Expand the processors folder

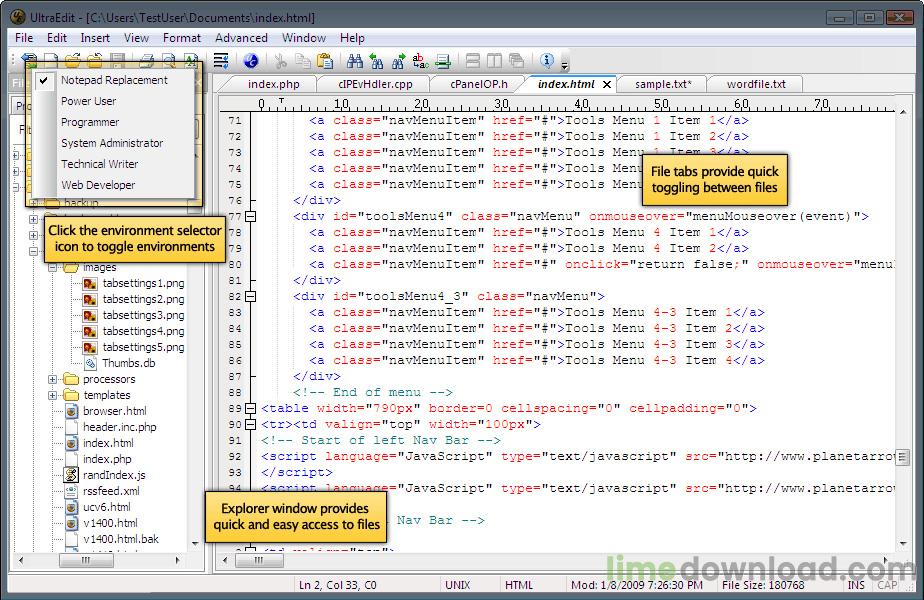tap(53, 379)
